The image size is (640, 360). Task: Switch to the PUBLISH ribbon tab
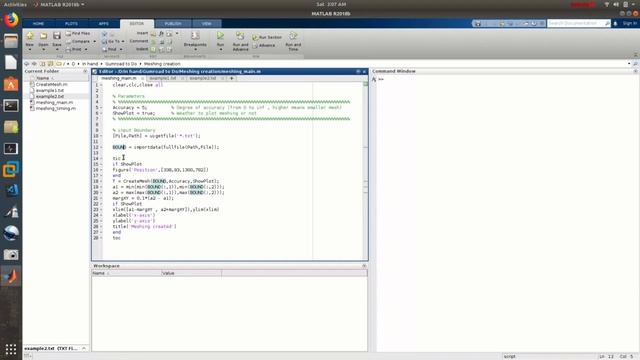(x=173, y=24)
